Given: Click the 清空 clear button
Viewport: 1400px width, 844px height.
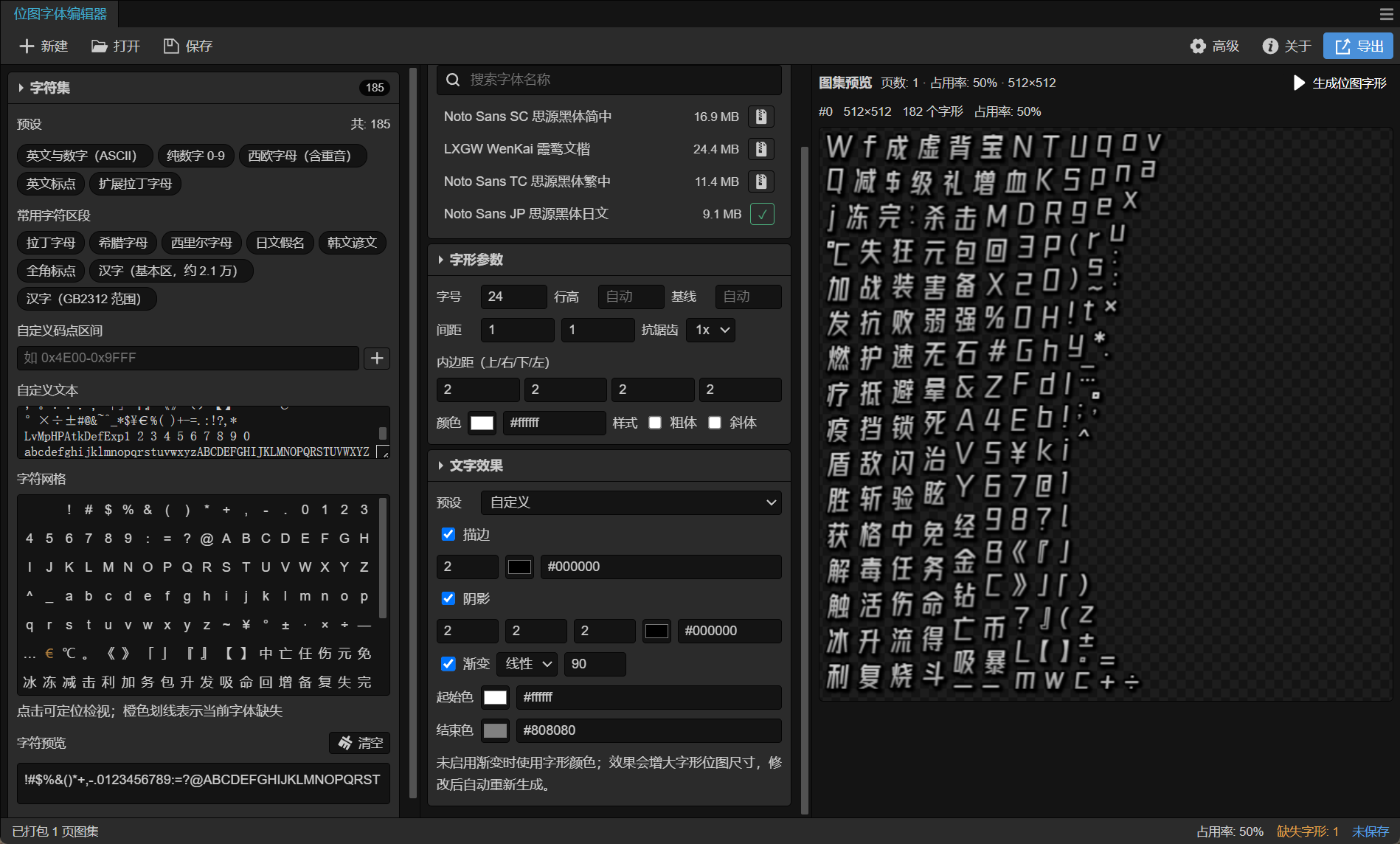Looking at the screenshot, I should pos(360,743).
